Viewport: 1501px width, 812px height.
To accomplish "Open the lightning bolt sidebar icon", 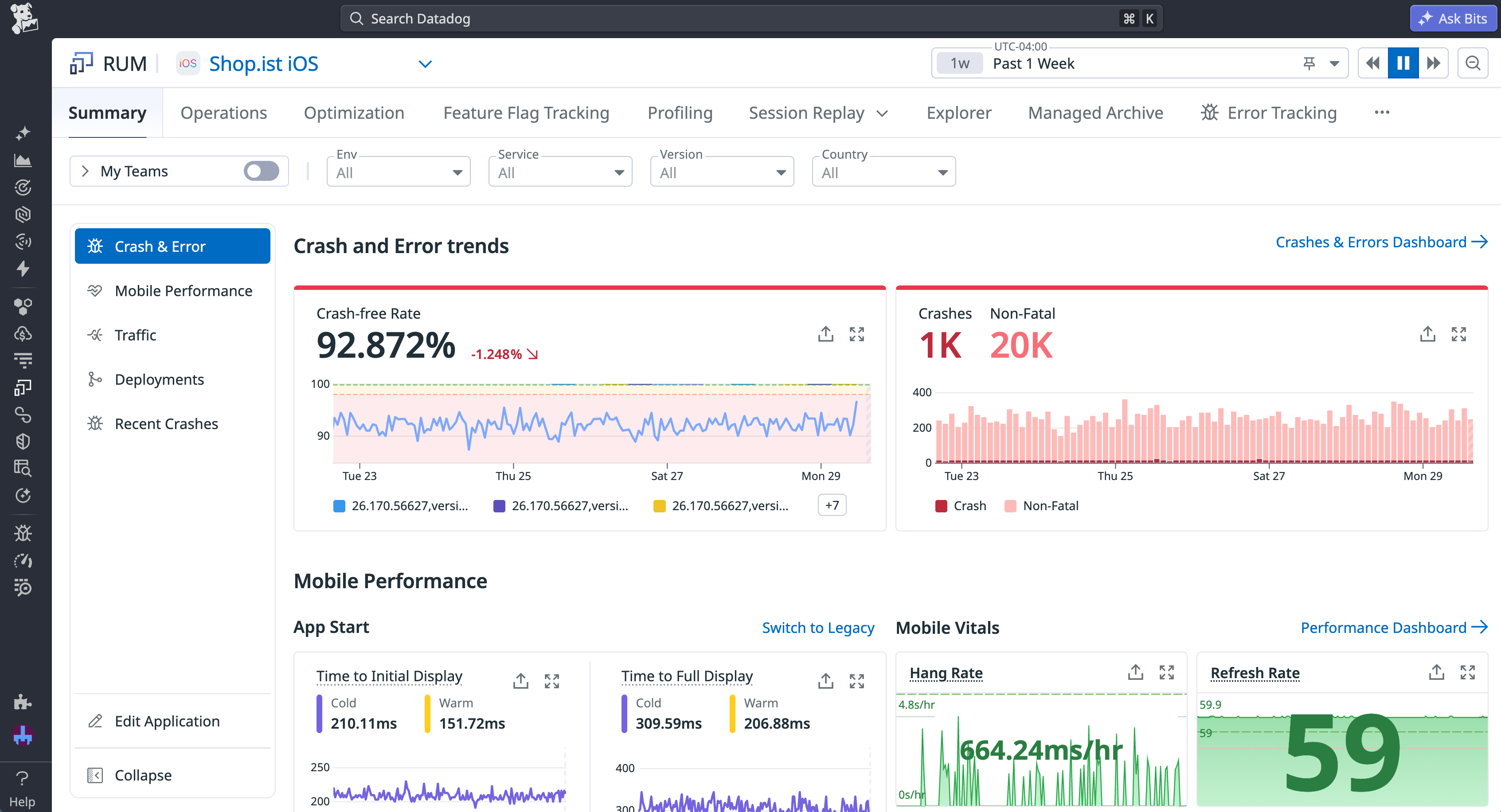I will pyautogui.click(x=23, y=269).
